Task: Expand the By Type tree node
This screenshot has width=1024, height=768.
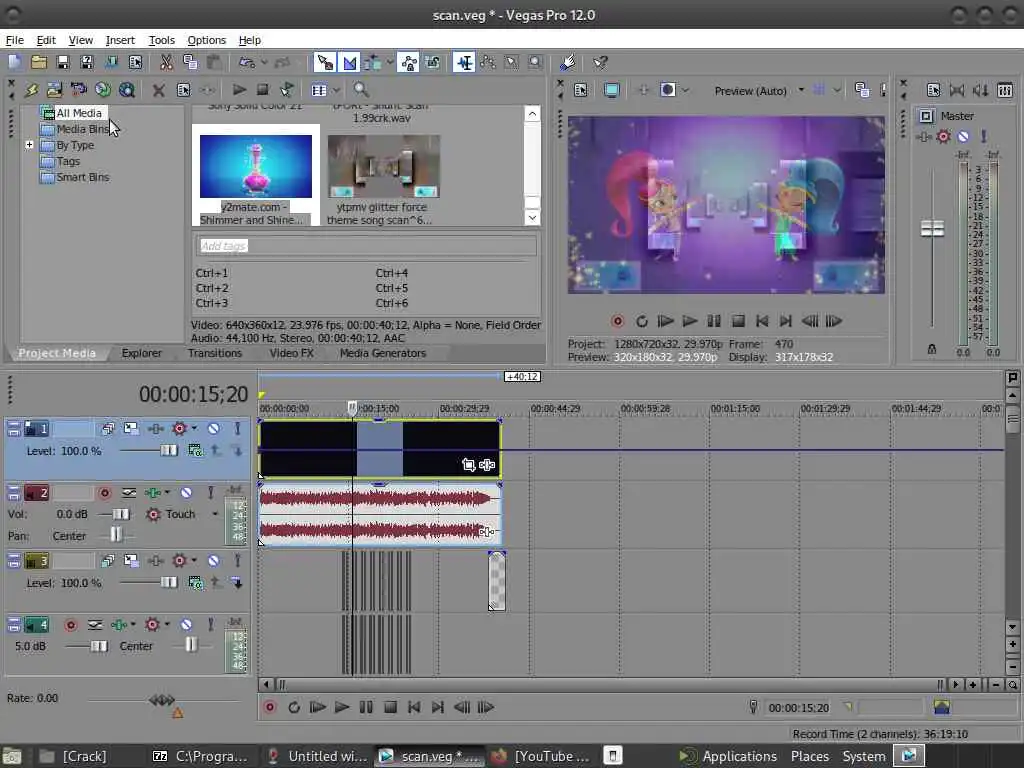Action: [x=29, y=144]
